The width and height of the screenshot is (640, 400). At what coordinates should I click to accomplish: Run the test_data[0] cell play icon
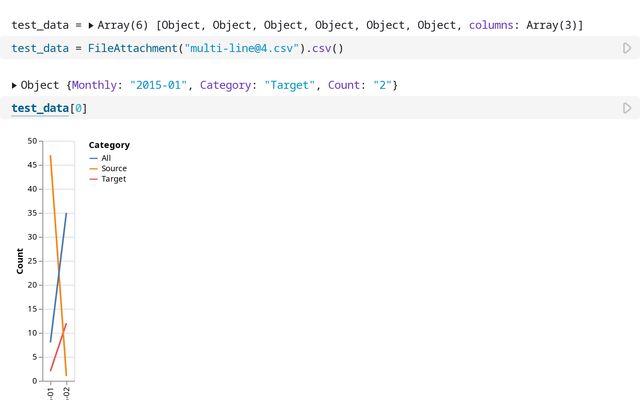(x=627, y=108)
